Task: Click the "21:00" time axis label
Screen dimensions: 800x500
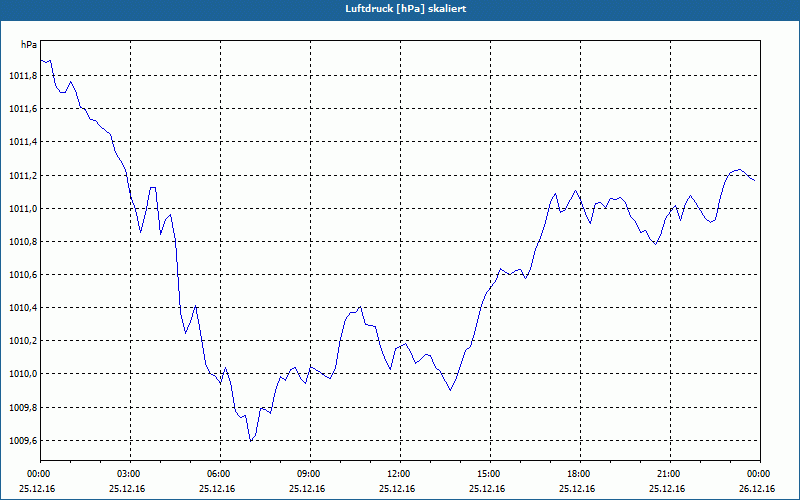Action: tap(667, 474)
